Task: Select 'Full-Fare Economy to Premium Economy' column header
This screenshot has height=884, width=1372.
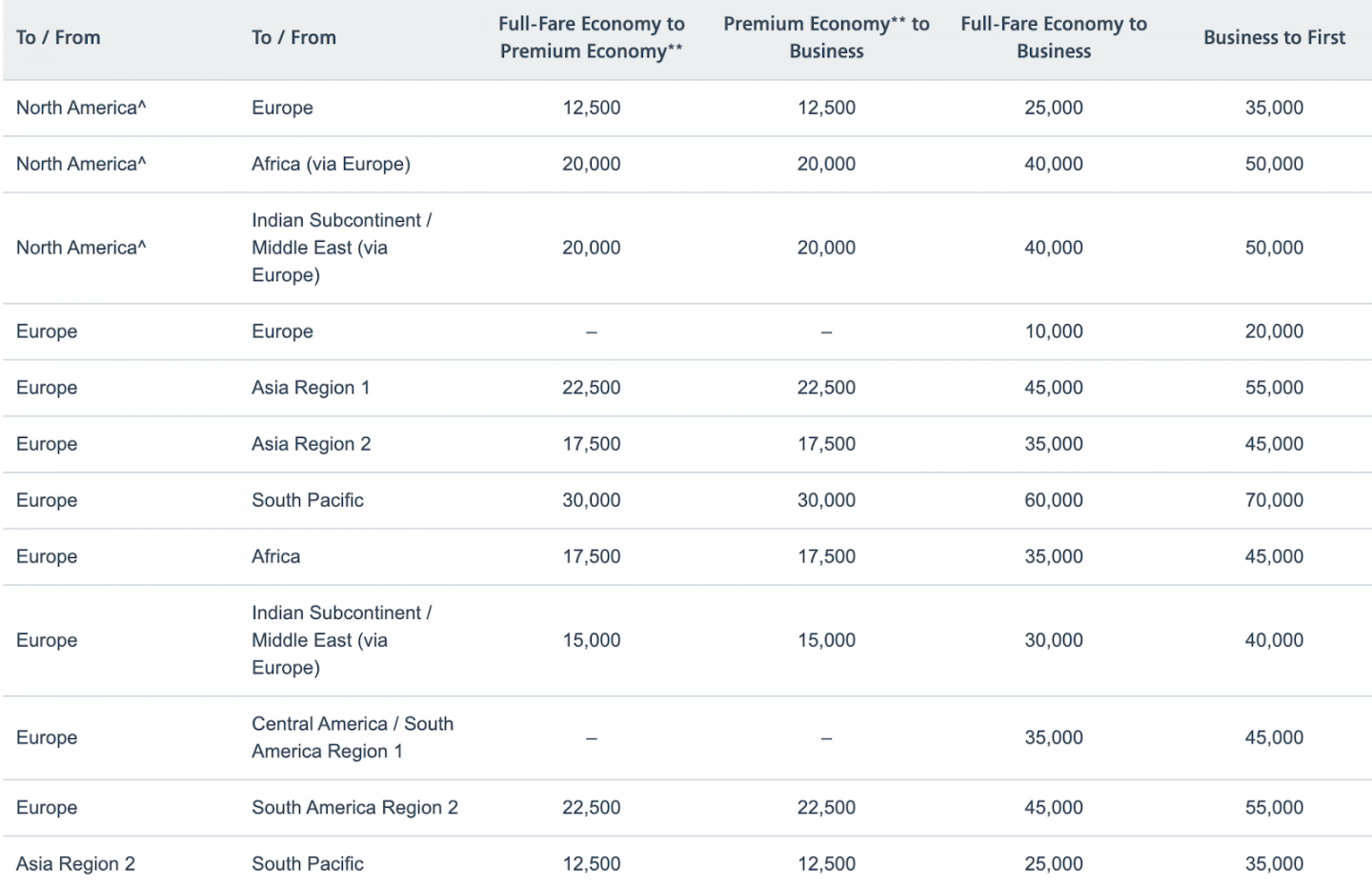Action: click(x=591, y=37)
